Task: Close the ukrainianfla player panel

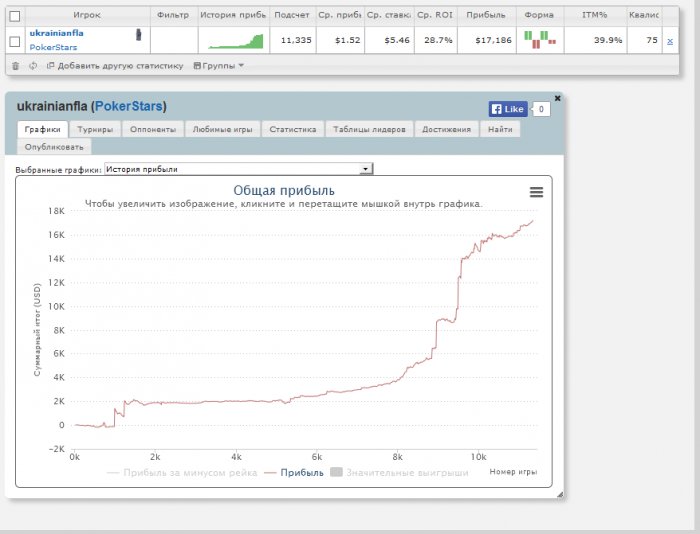Action: 557,98
